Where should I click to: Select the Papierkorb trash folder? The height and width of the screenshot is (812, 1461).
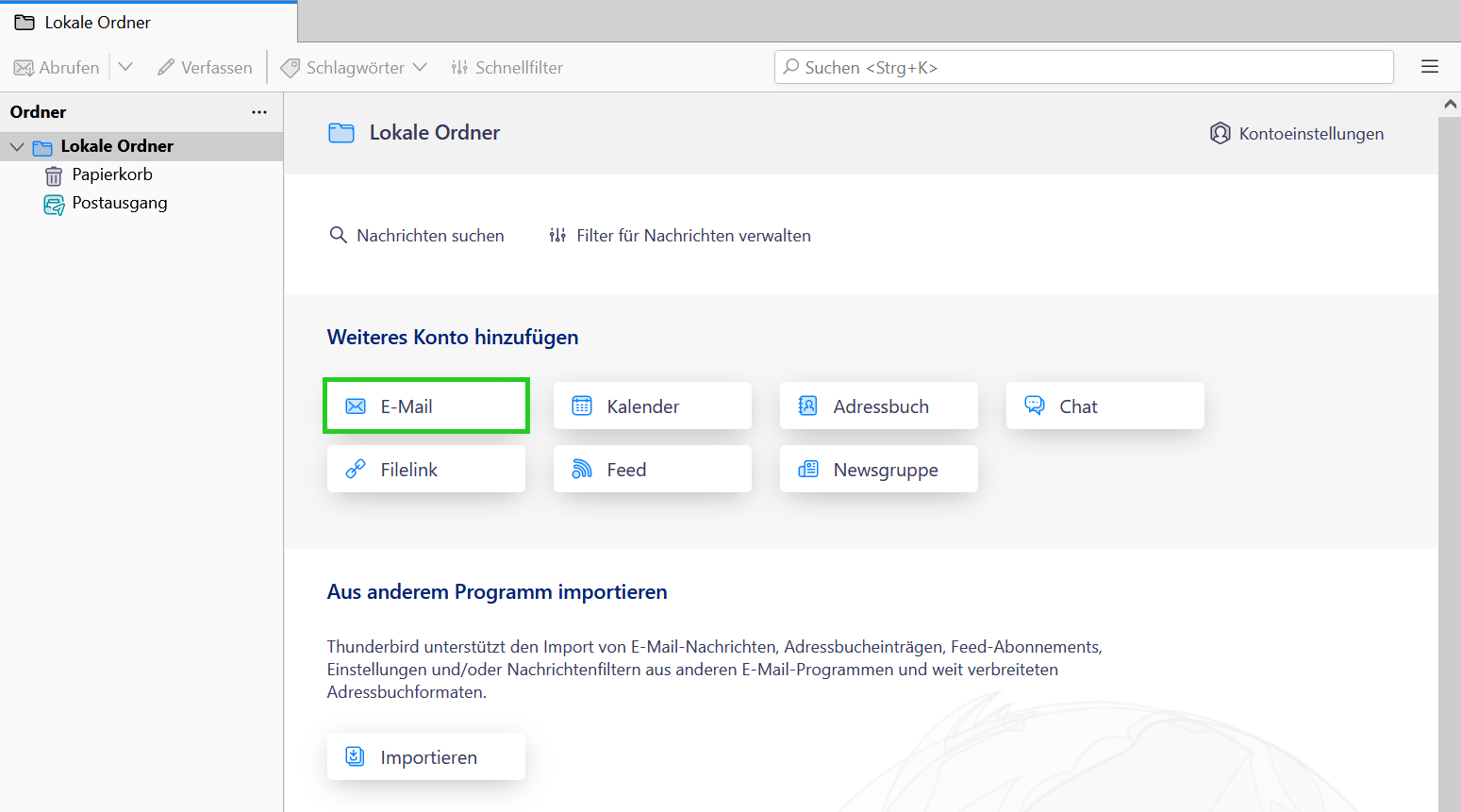coord(111,174)
